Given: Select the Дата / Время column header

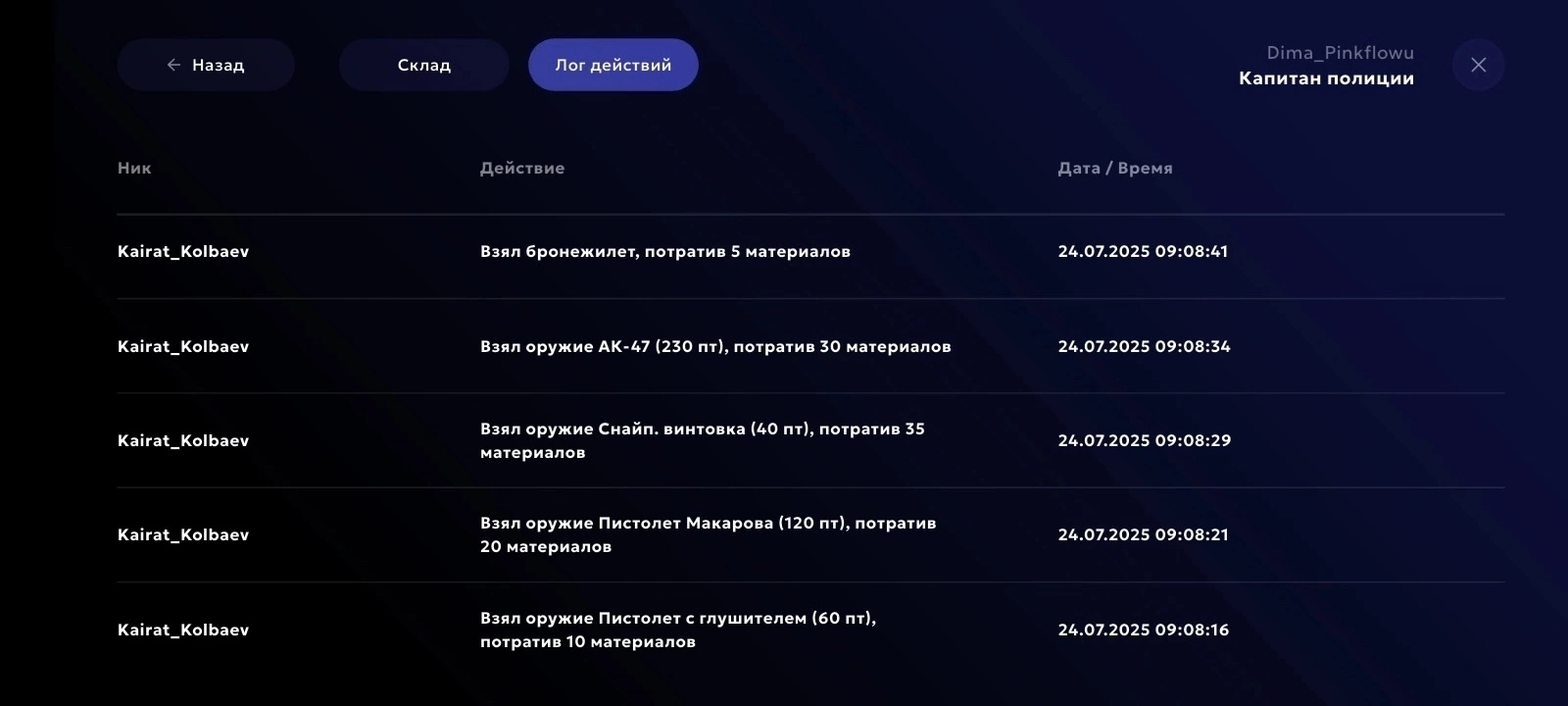Looking at the screenshot, I should [1115, 168].
